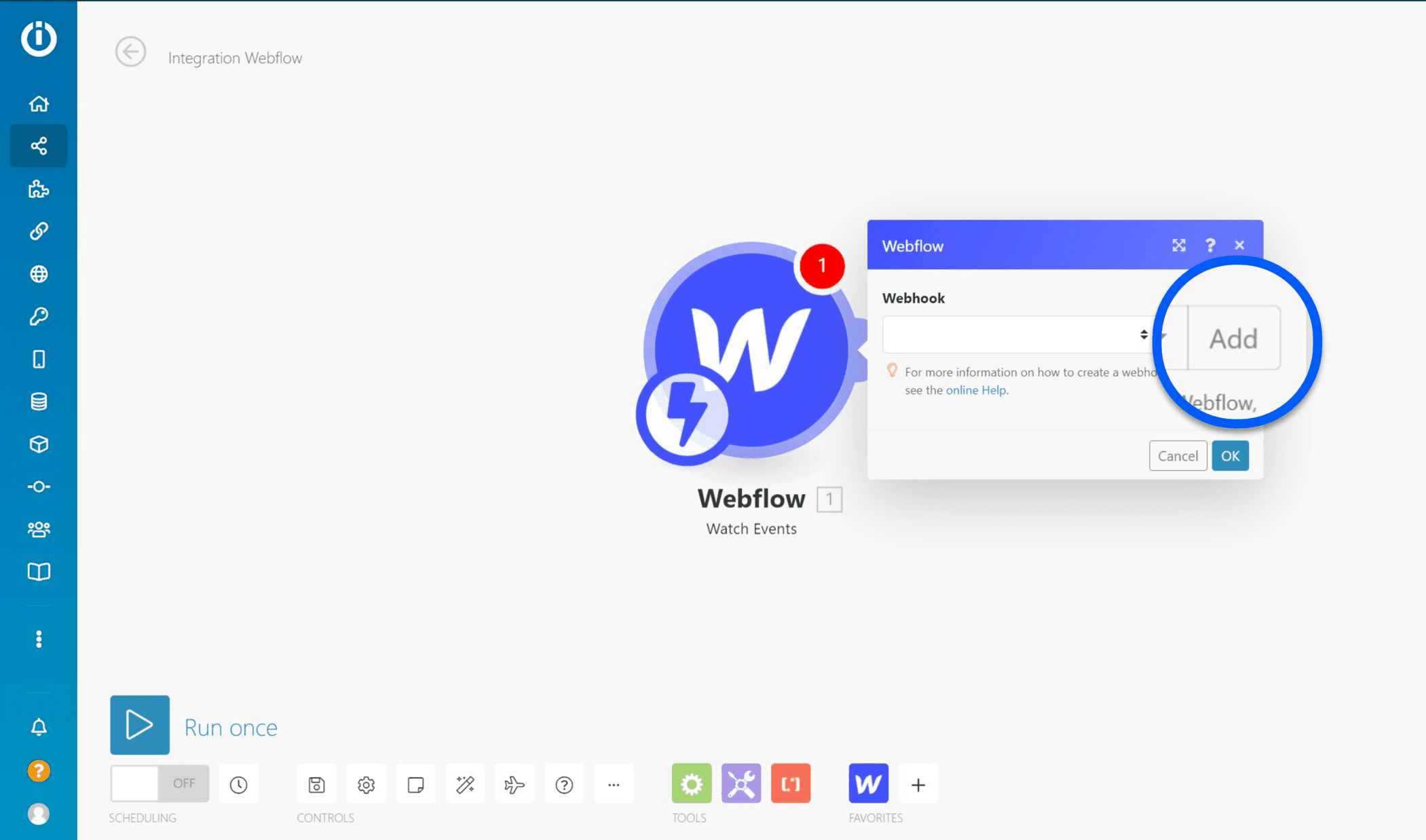Screen dimensions: 1426x840
Task: Open the purple Tools wrench icon
Action: [x=741, y=784]
